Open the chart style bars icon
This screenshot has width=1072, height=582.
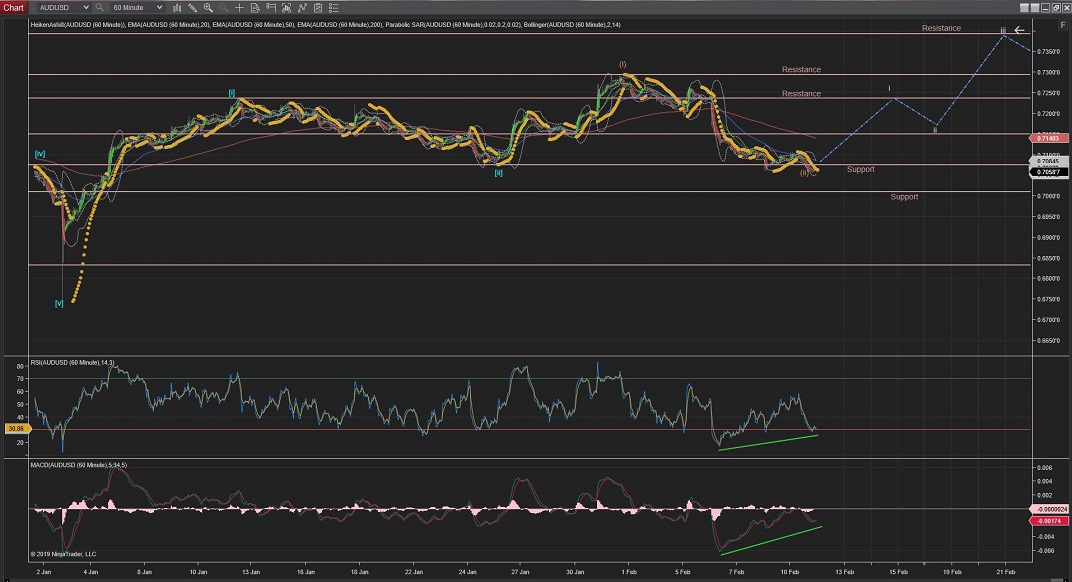178,7
